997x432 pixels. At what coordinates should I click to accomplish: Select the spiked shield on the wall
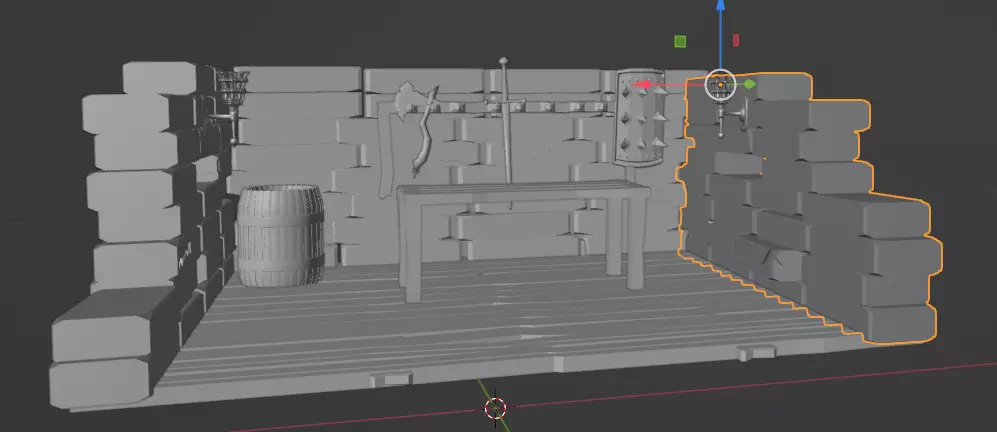(641, 119)
